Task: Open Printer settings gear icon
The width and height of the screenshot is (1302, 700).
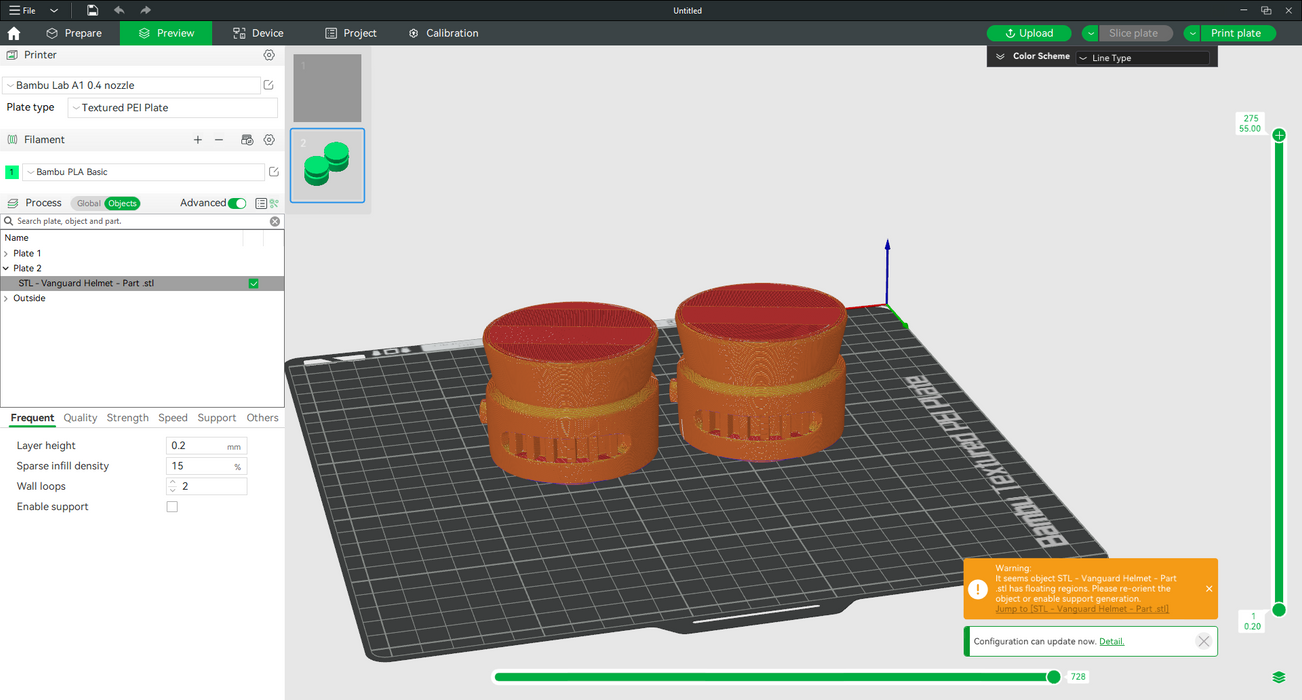Action: tap(269, 56)
